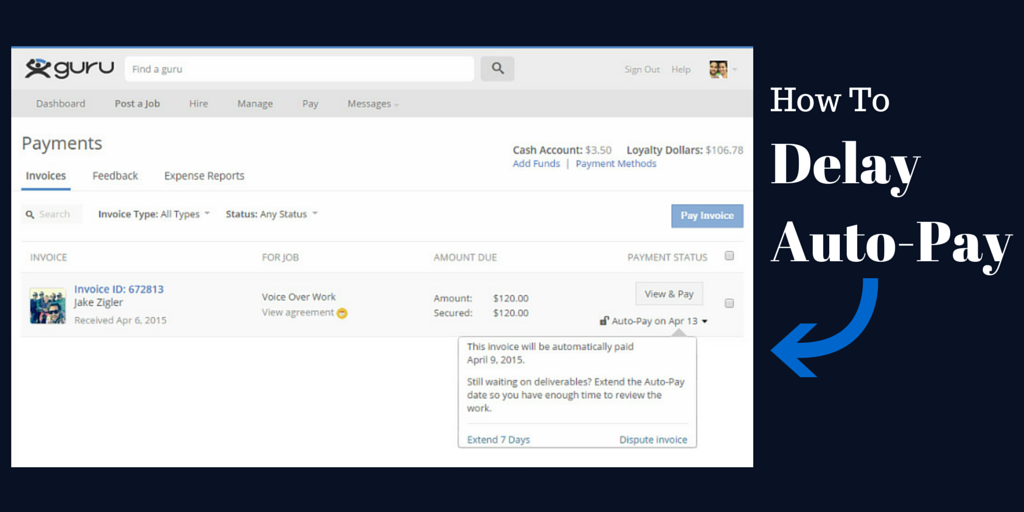Click Extend 7 Days link
Viewport: 1024px width, 512px height.
[x=499, y=440]
